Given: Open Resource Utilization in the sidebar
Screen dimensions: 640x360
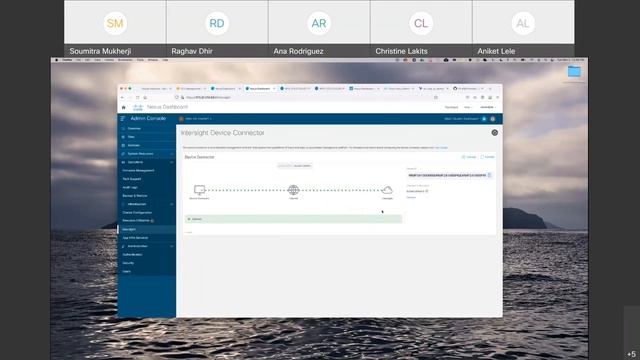Looking at the screenshot, I should [x=136, y=221].
